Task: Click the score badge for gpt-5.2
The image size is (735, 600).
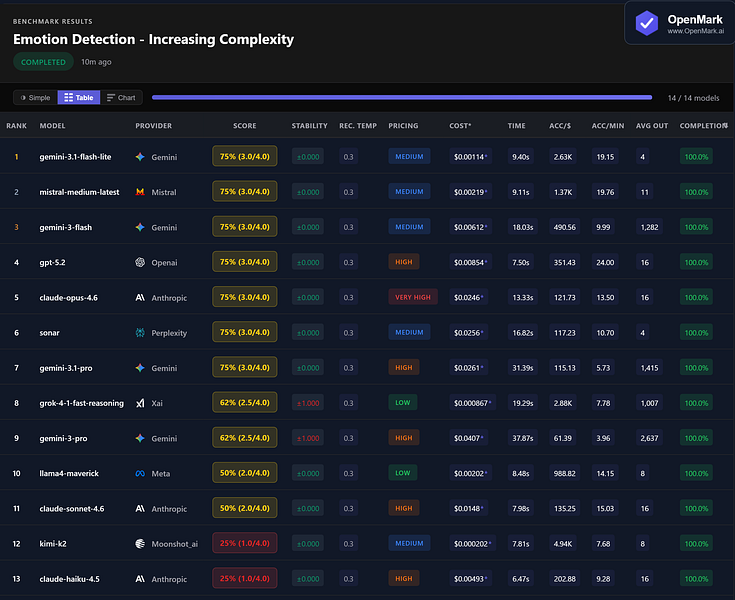Action: click(245, 262)
